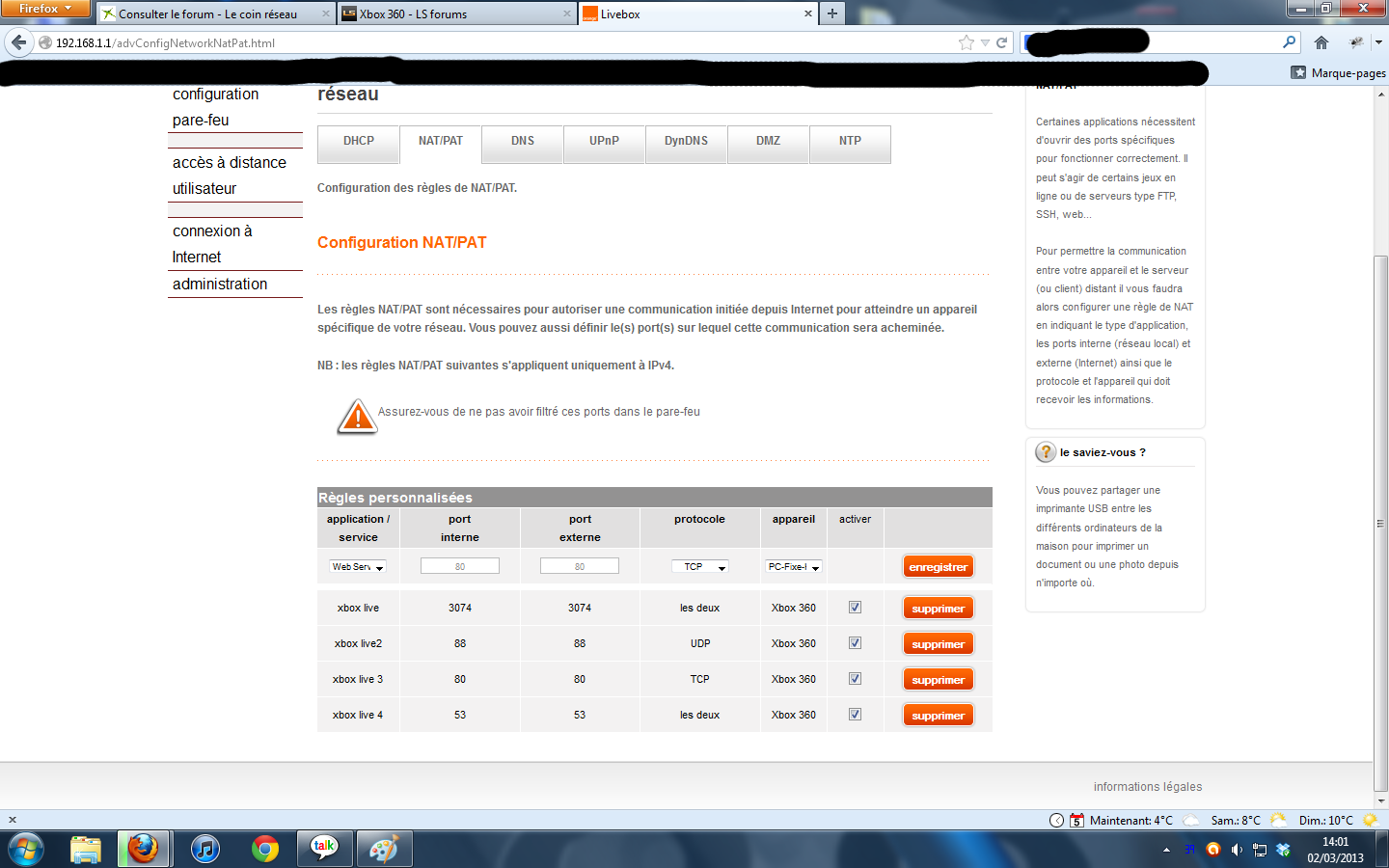Image resolution: width=1389 pixels, height=868 pixels.
Task: Click the search magnifier icon
Action: pos(1289,42)
